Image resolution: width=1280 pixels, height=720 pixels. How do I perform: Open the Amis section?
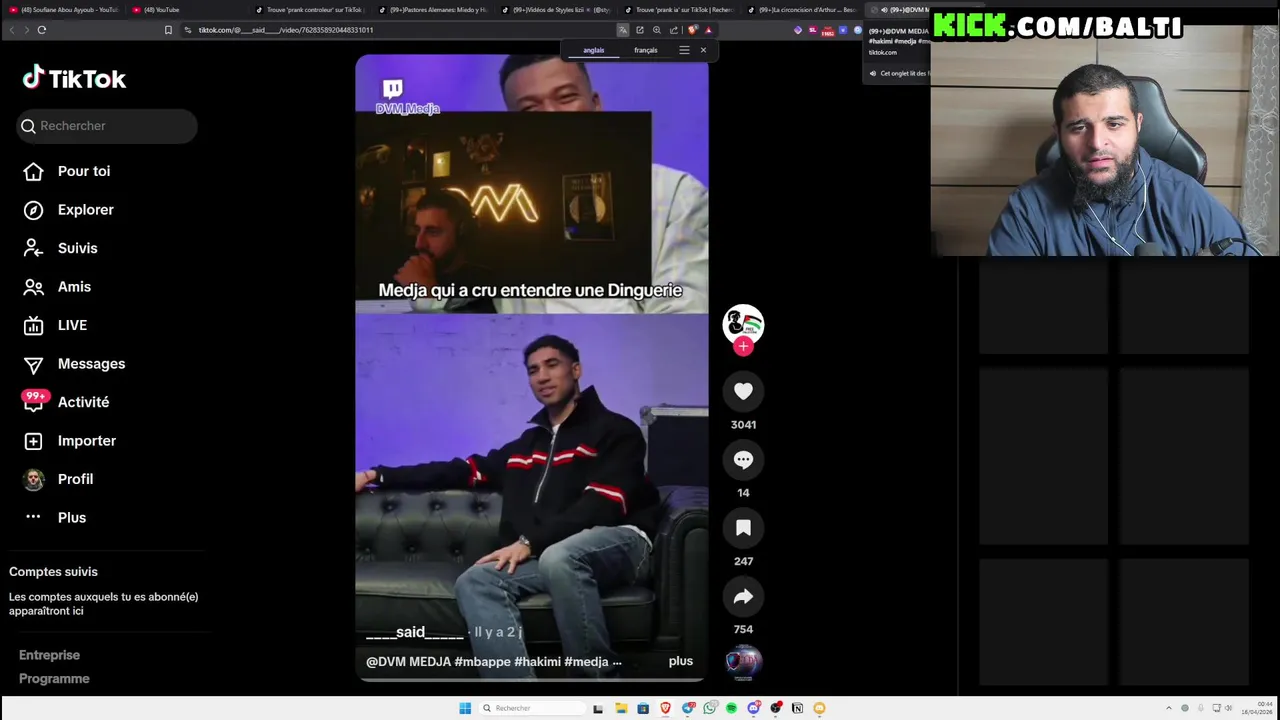[74, 287]
